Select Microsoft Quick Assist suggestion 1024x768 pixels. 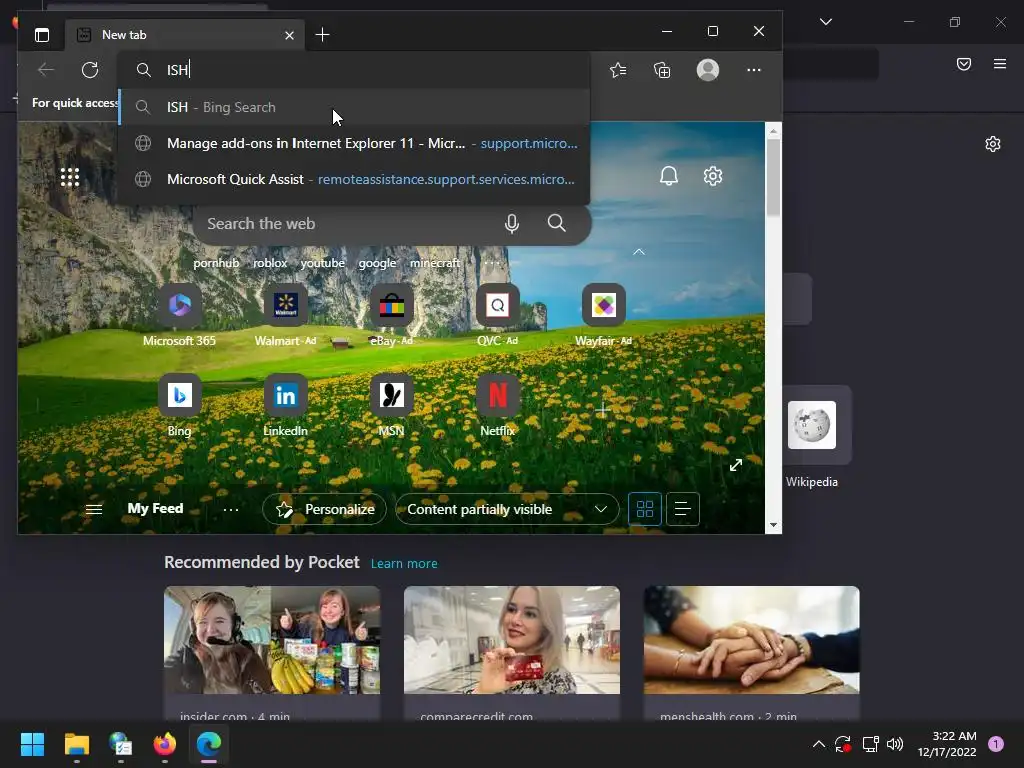pyautogui.click(x=354, y=179)
